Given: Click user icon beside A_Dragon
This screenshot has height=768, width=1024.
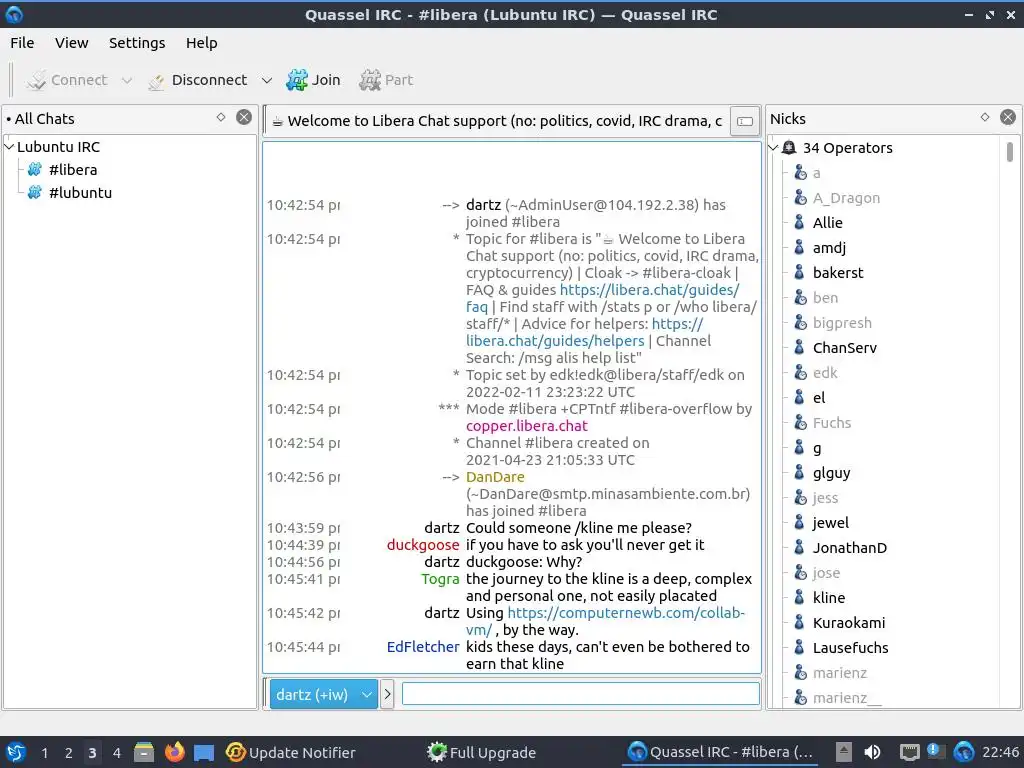Looking at the screenshot, I should 800,198.
